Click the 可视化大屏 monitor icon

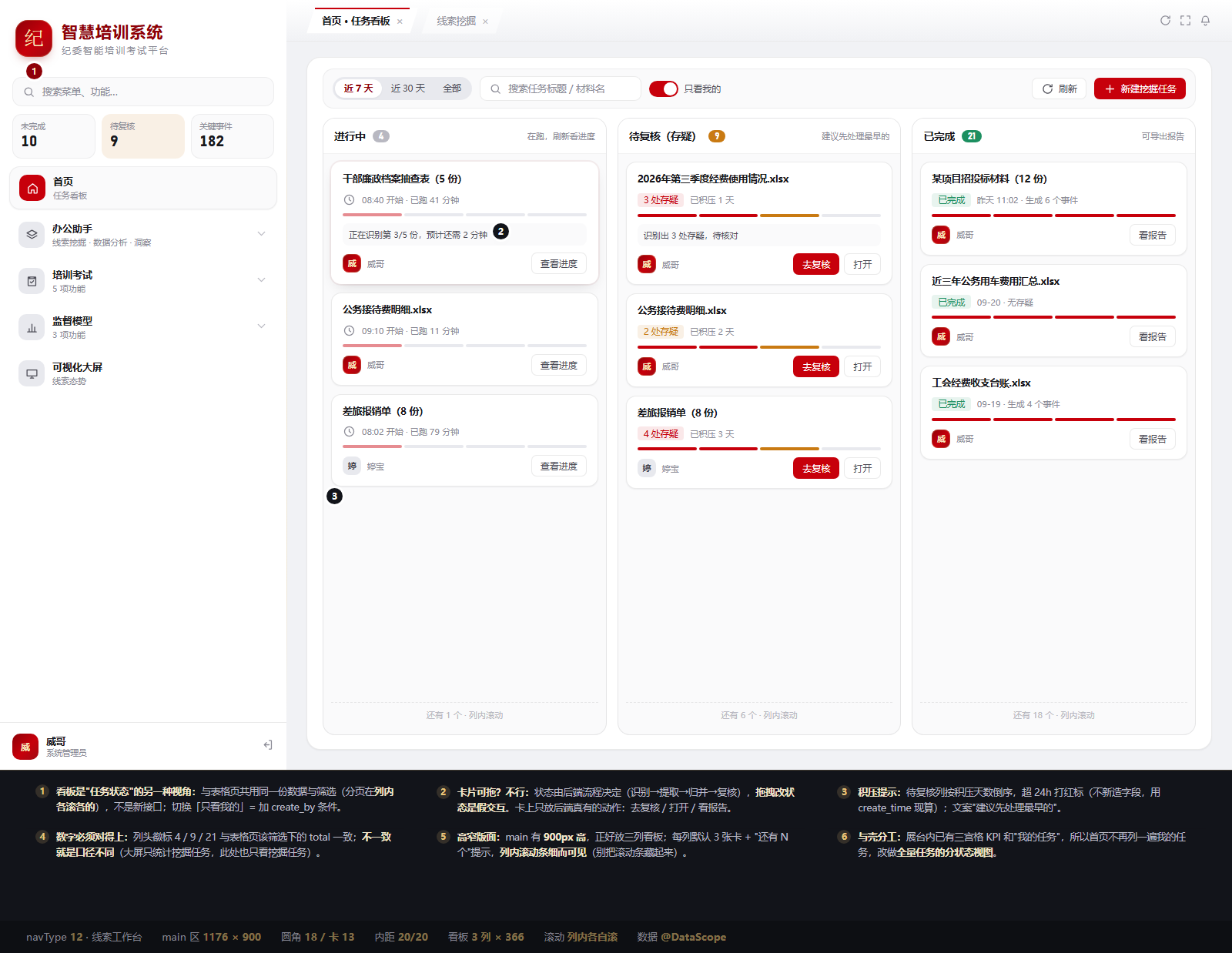pos(32,373)
